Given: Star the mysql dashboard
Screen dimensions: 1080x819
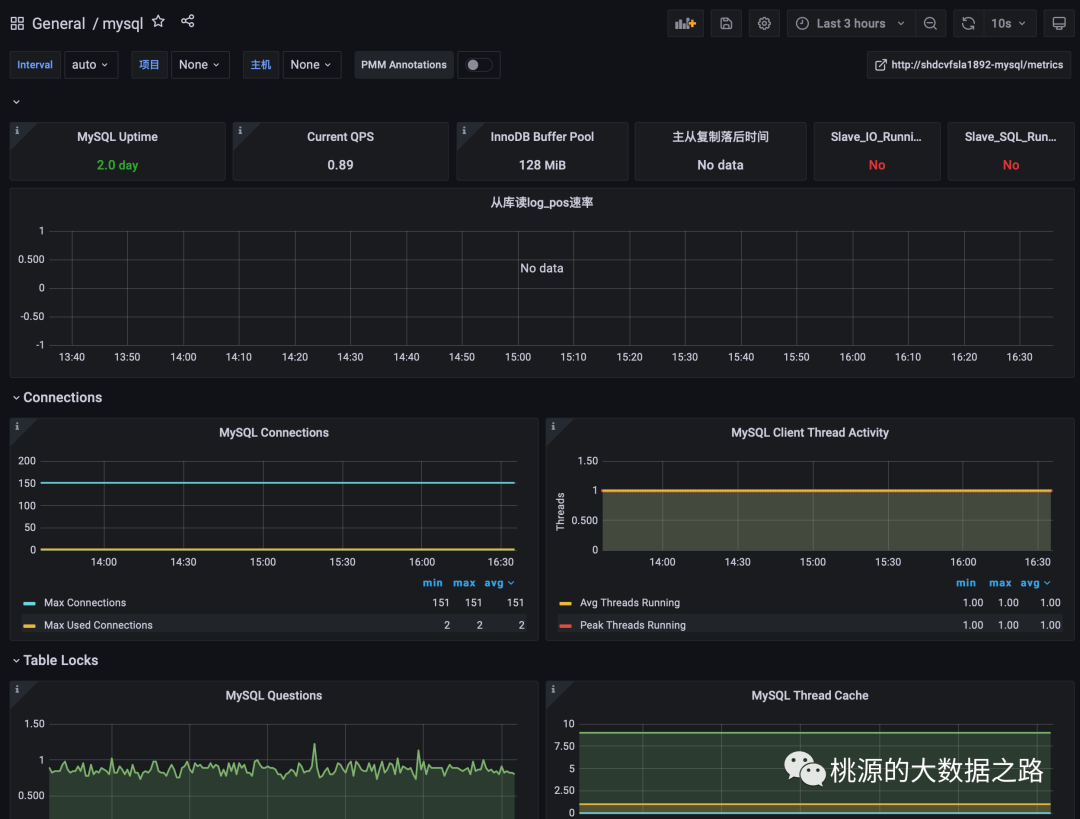Looking at the screenshot, I should click(158, 21).
